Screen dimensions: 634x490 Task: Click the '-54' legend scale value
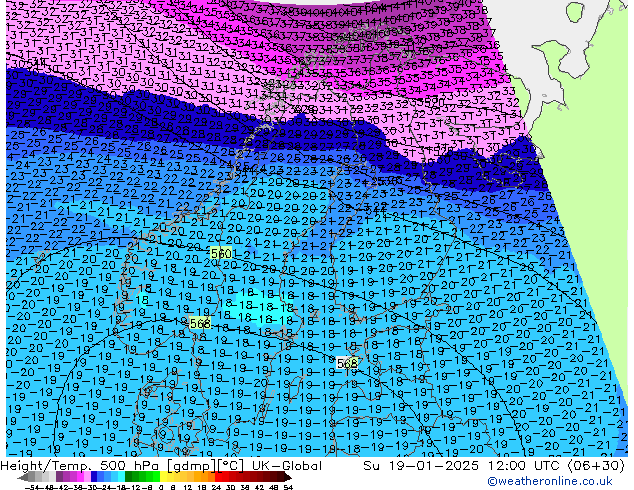click(32, 487)
